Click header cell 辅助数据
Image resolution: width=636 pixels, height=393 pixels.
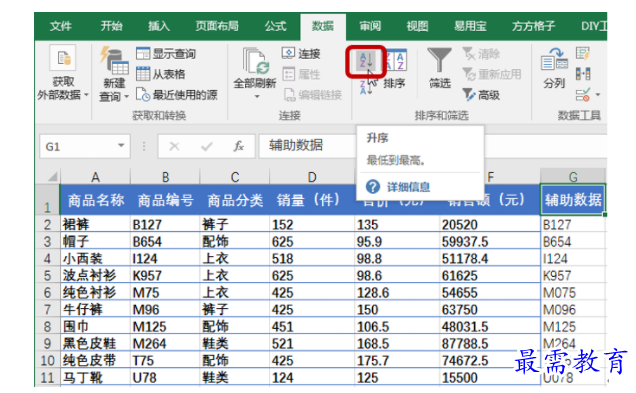[573, 200]
